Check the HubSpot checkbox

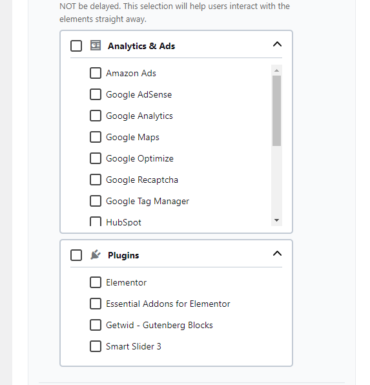coord(96,221)
